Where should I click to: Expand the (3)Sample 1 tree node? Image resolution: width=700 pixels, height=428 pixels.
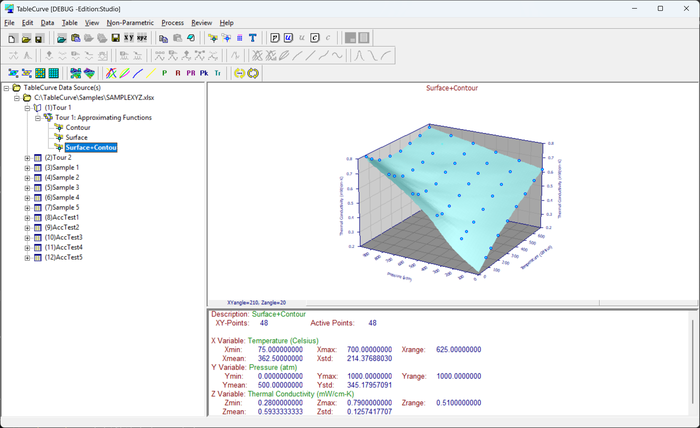click(27, 168)
